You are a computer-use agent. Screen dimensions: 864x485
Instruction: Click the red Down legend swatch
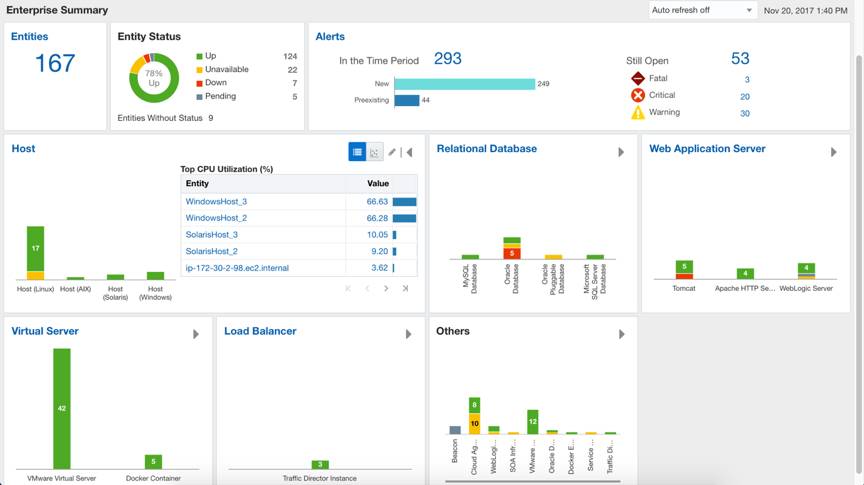point(199,83)
